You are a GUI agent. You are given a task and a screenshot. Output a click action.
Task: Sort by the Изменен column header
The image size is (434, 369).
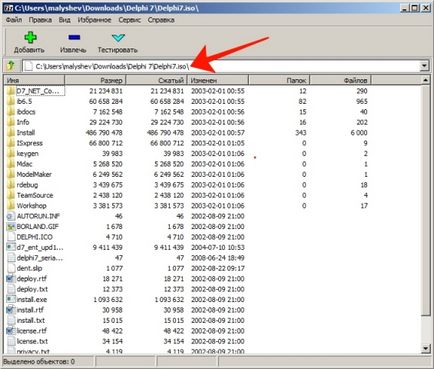(218, 80)
